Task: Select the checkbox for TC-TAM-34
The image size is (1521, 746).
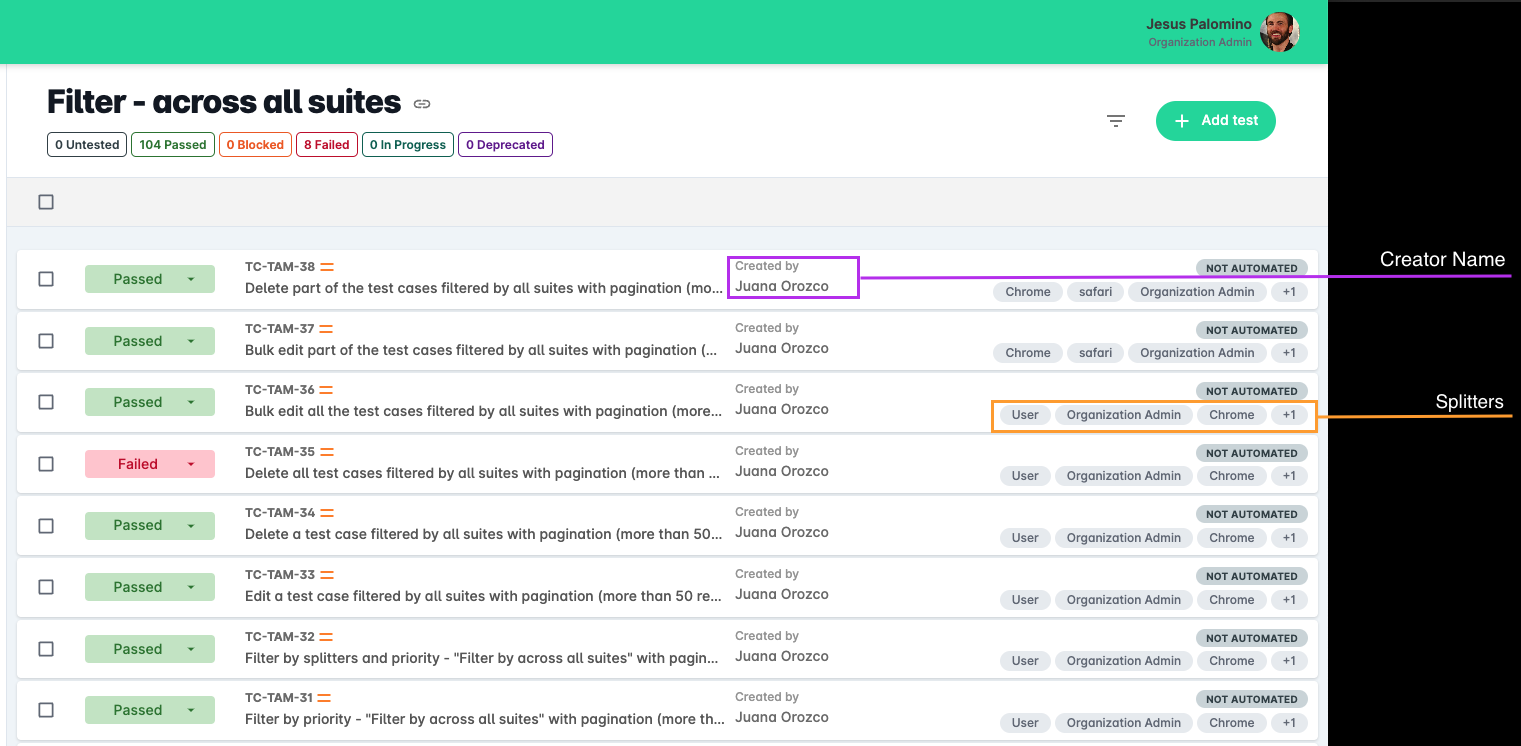Action: 46,525
